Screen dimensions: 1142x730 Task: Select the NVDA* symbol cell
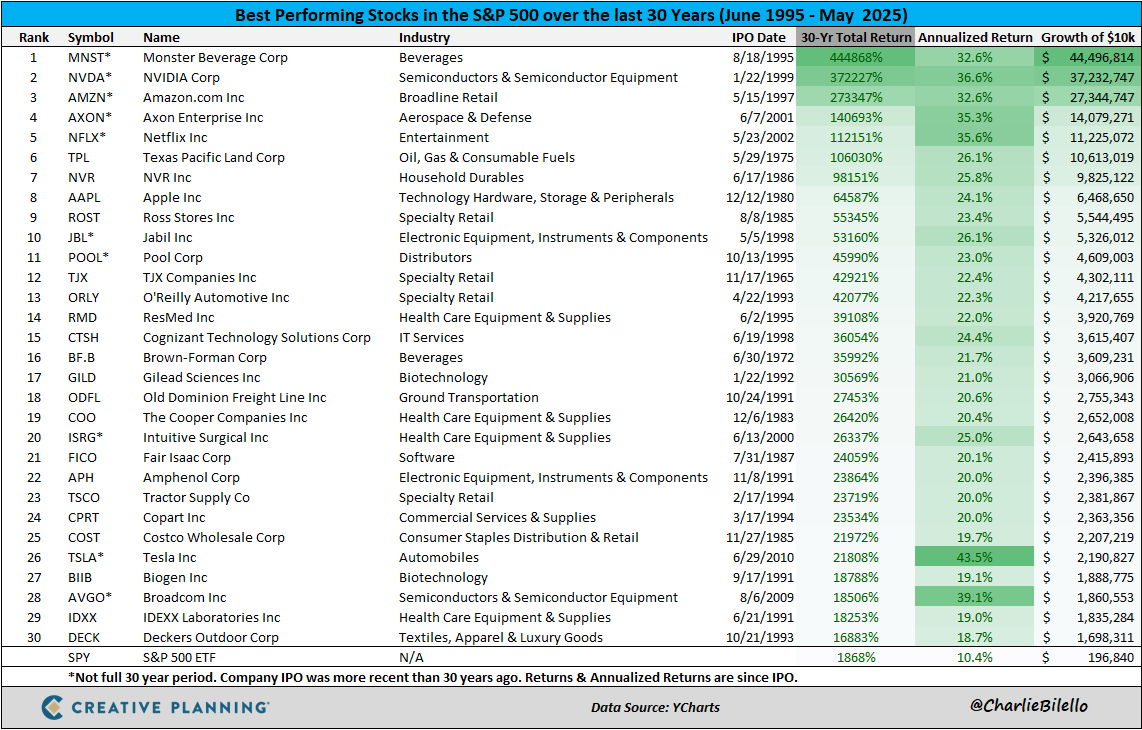click(x=90, y=77)
